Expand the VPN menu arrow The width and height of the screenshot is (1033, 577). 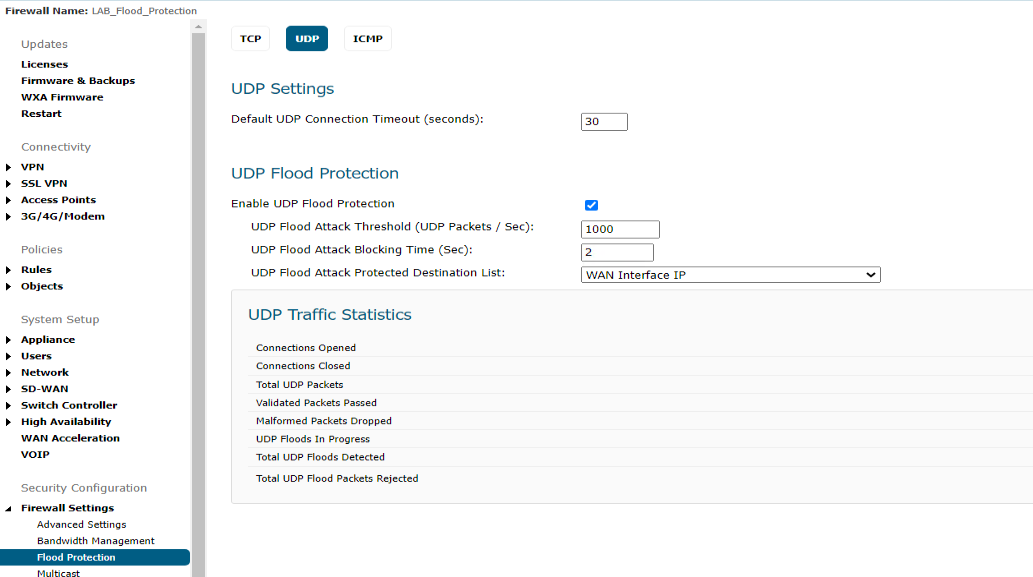tap(9, 167)
